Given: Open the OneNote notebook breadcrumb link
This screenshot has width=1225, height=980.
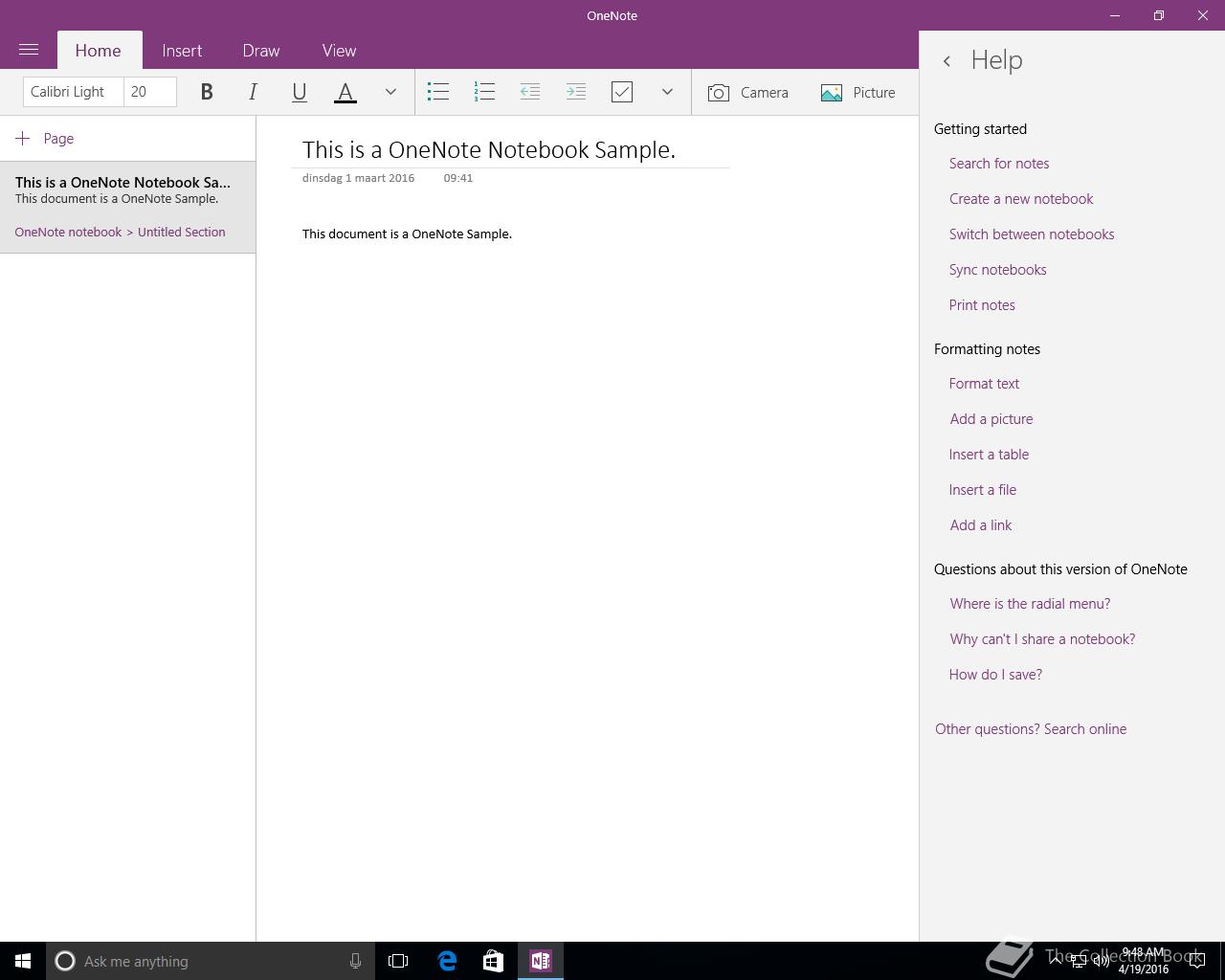Looking at the screenshot, I should pyautogui.click(x=68, y=232).
